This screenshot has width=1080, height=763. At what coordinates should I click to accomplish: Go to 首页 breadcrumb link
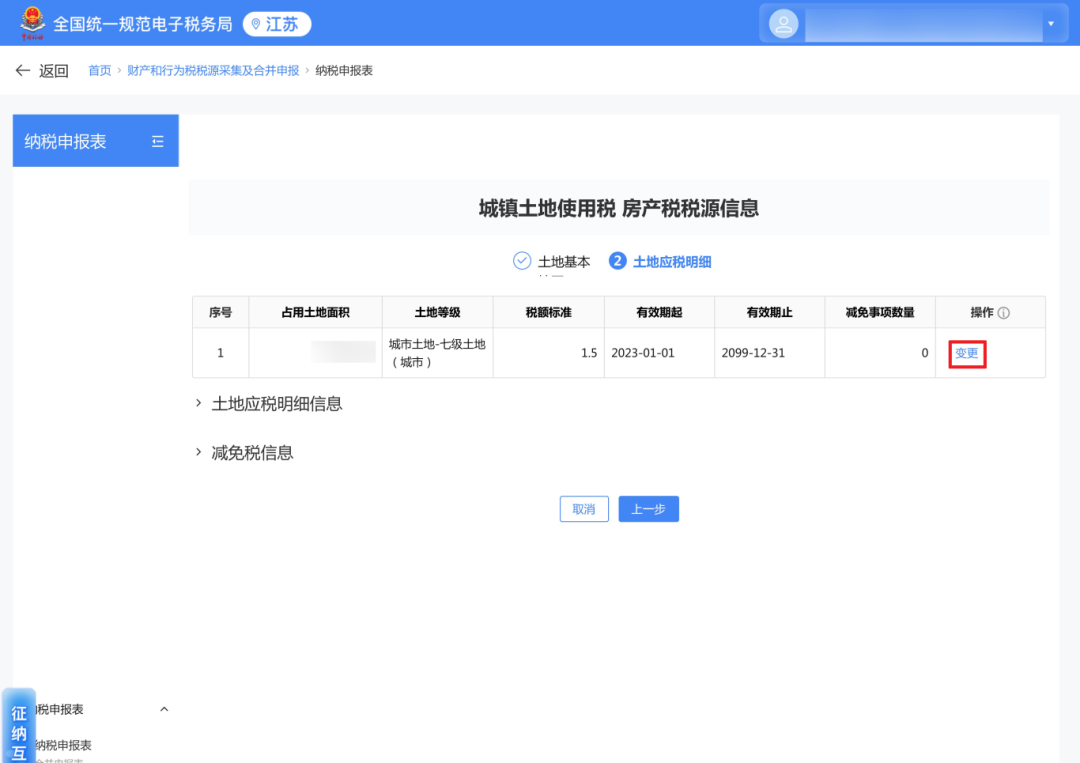pos(99,70)
